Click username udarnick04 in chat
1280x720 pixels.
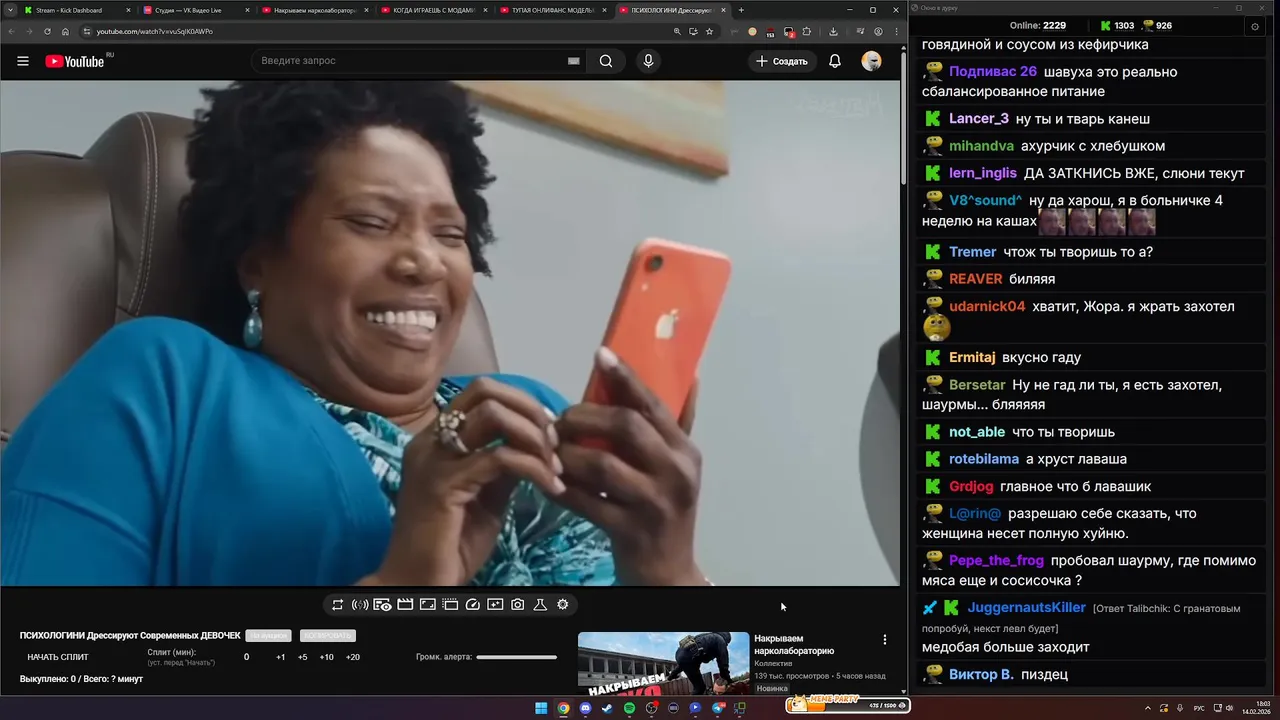click(987, 307)
